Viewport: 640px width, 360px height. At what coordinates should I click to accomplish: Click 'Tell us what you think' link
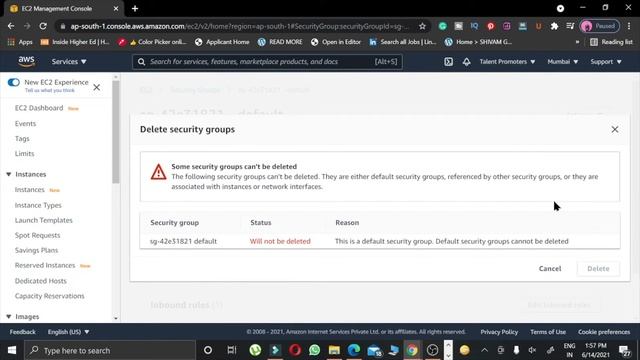50,91
